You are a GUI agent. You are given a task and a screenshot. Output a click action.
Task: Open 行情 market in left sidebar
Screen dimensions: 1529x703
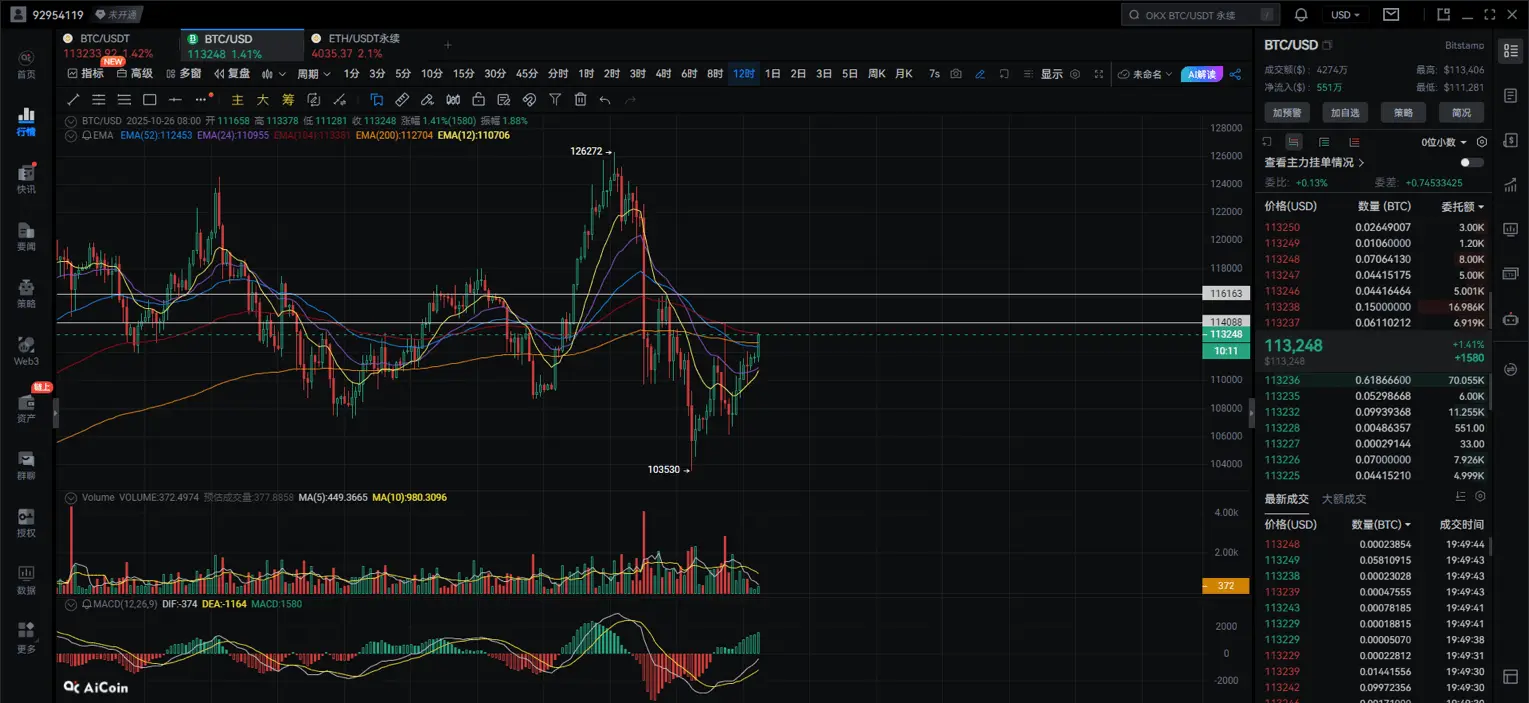(x=26, y=122)
